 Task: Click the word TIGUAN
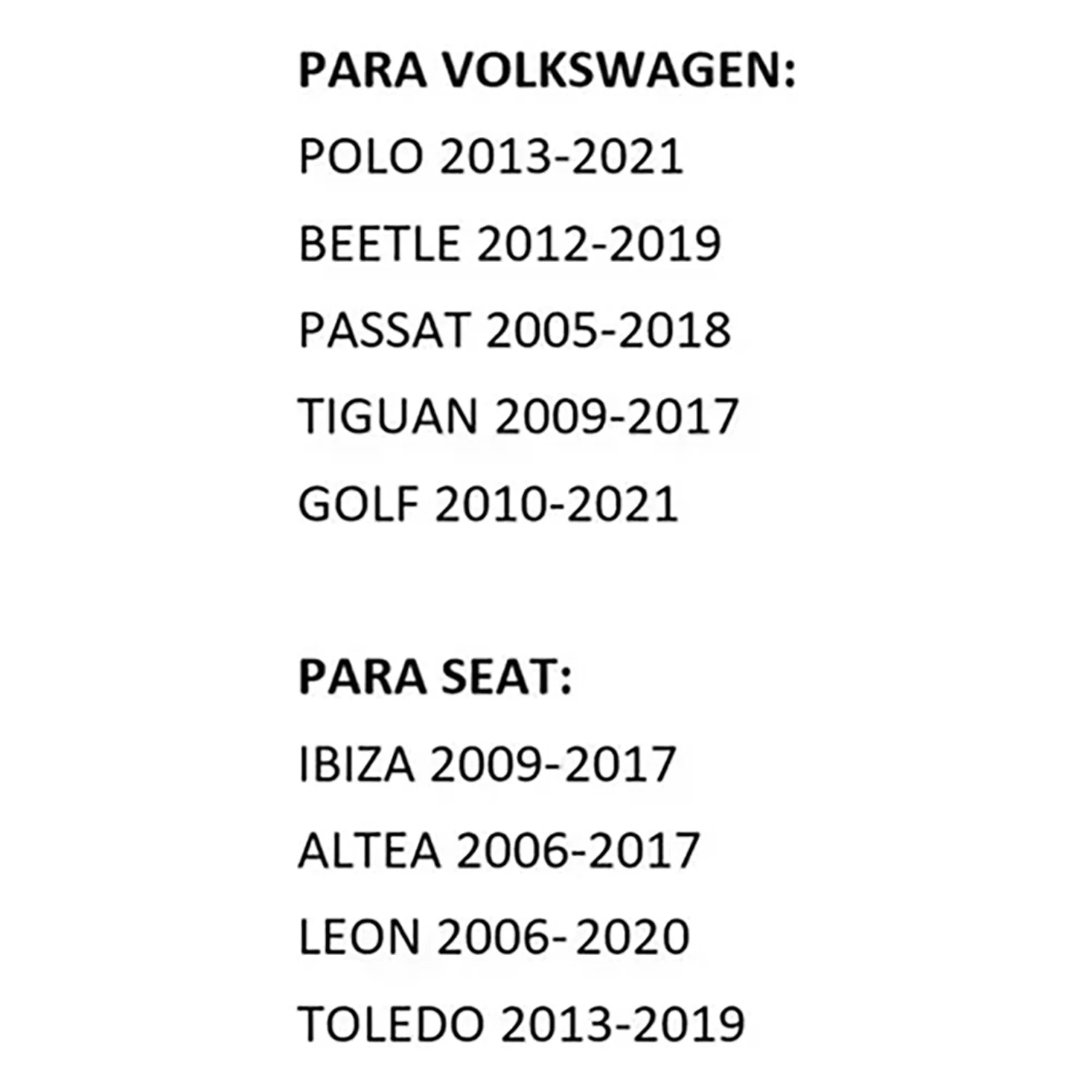pyautogui.click(x=388, y=417)
